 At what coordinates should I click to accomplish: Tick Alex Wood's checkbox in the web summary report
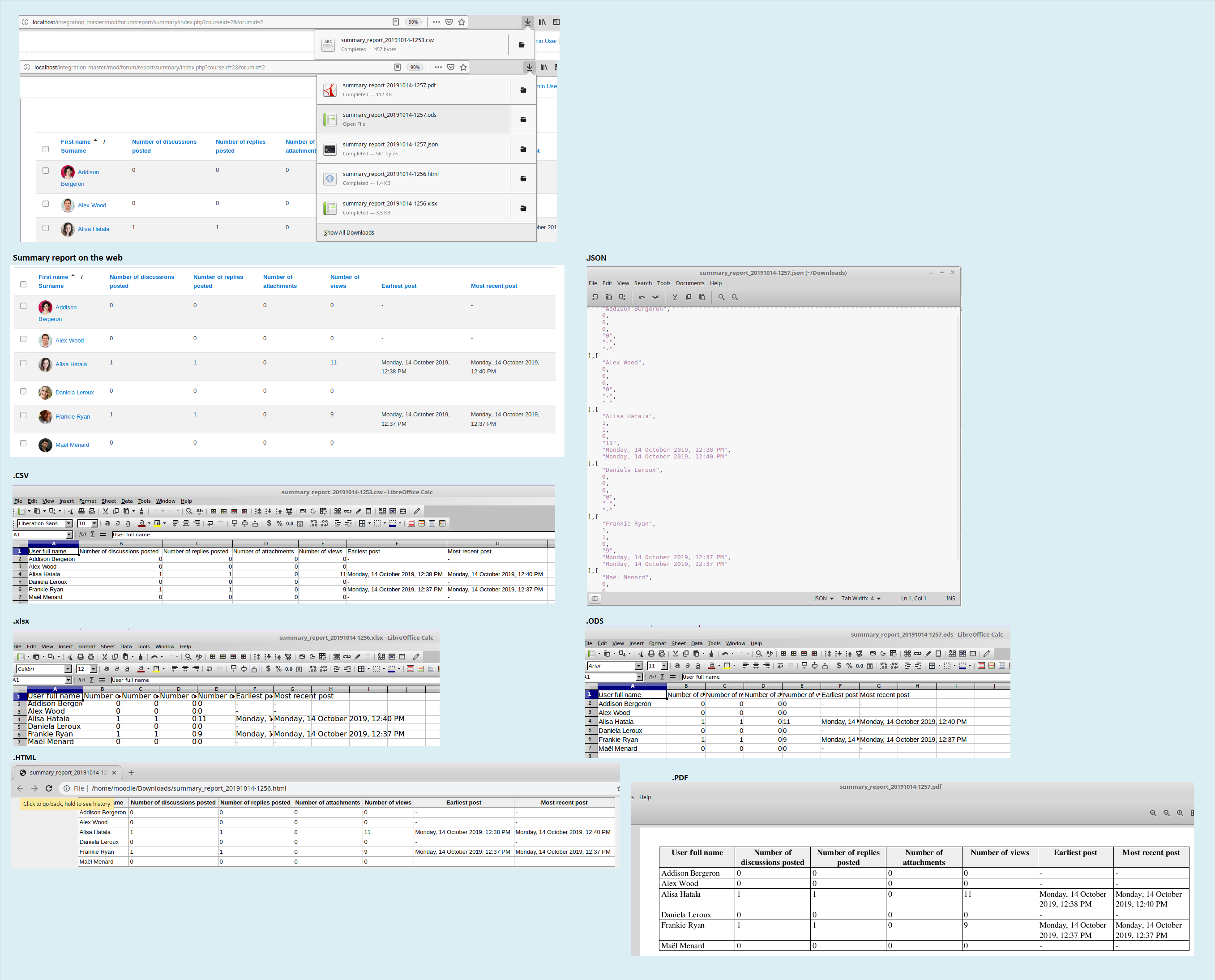point(23,339)
